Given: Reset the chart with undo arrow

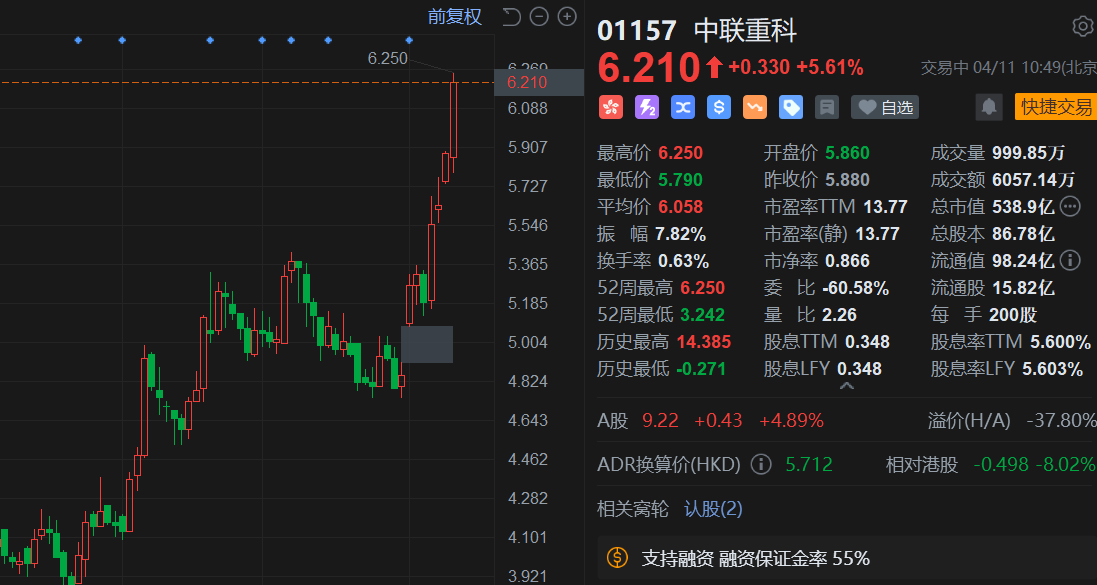Looking at the screenshot, I should point(511,16).
